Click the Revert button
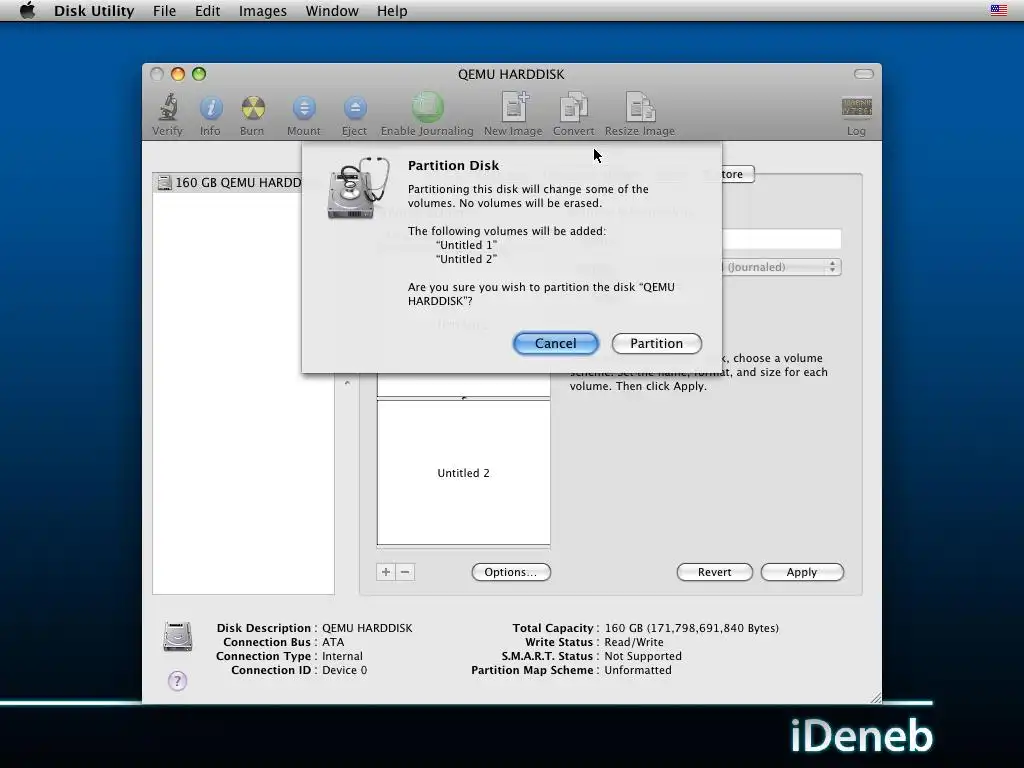 pos(714,572)
